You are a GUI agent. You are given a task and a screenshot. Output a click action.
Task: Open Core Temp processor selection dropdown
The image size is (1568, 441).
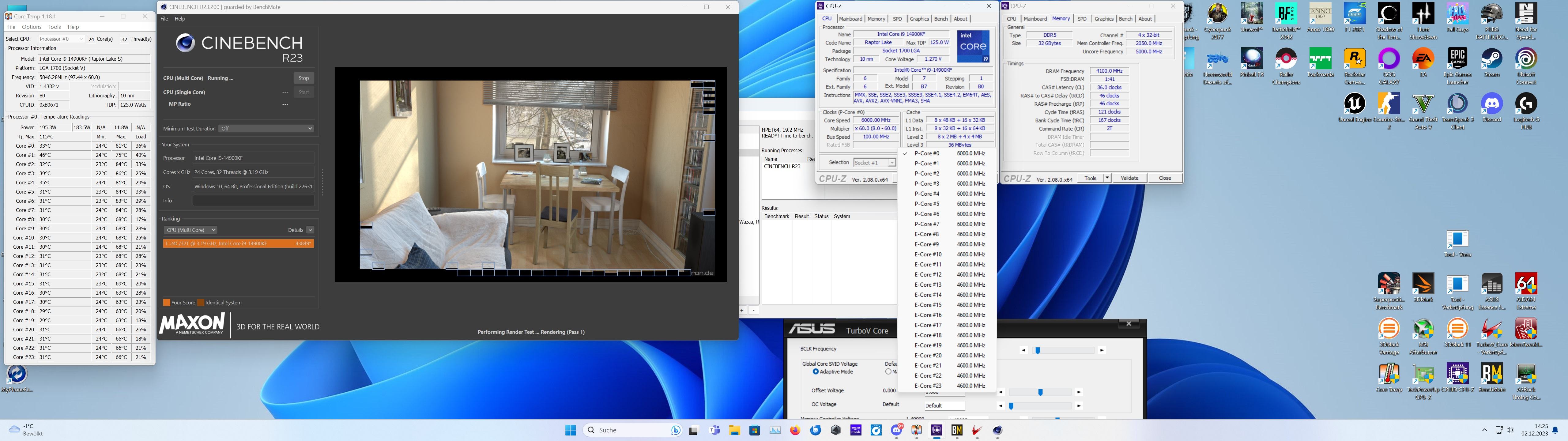pyautogui.click(x=62, y=39)
